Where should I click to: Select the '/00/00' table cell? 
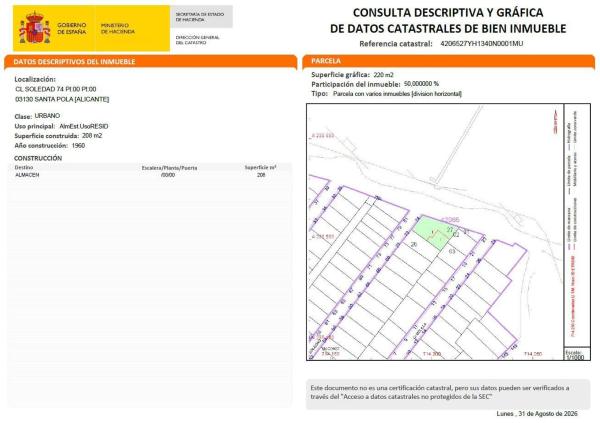tap(168, 175)
